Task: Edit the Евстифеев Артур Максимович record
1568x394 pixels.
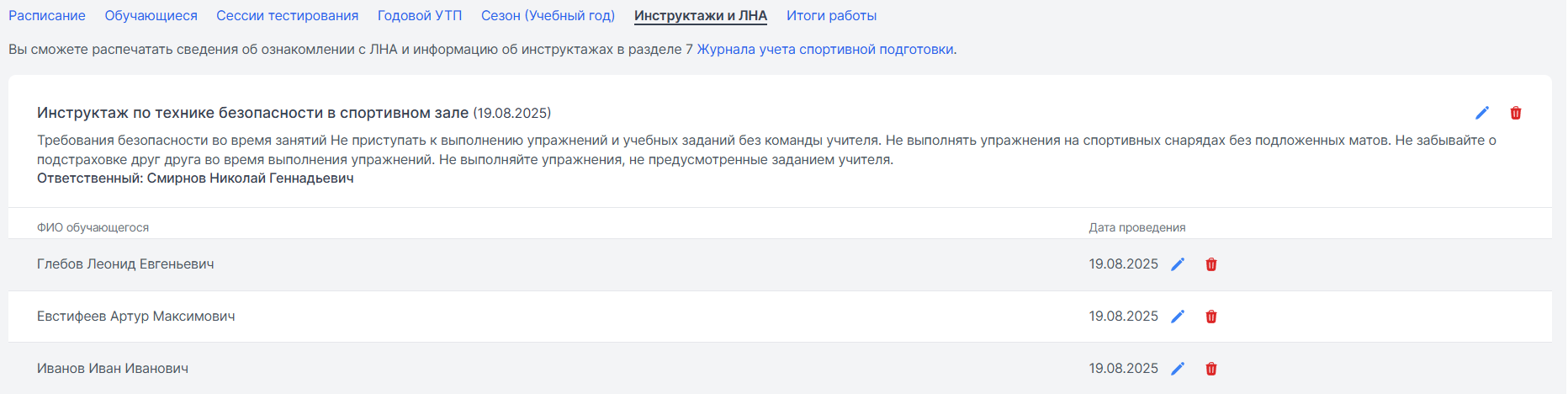Action: [x=1178, y=317]
